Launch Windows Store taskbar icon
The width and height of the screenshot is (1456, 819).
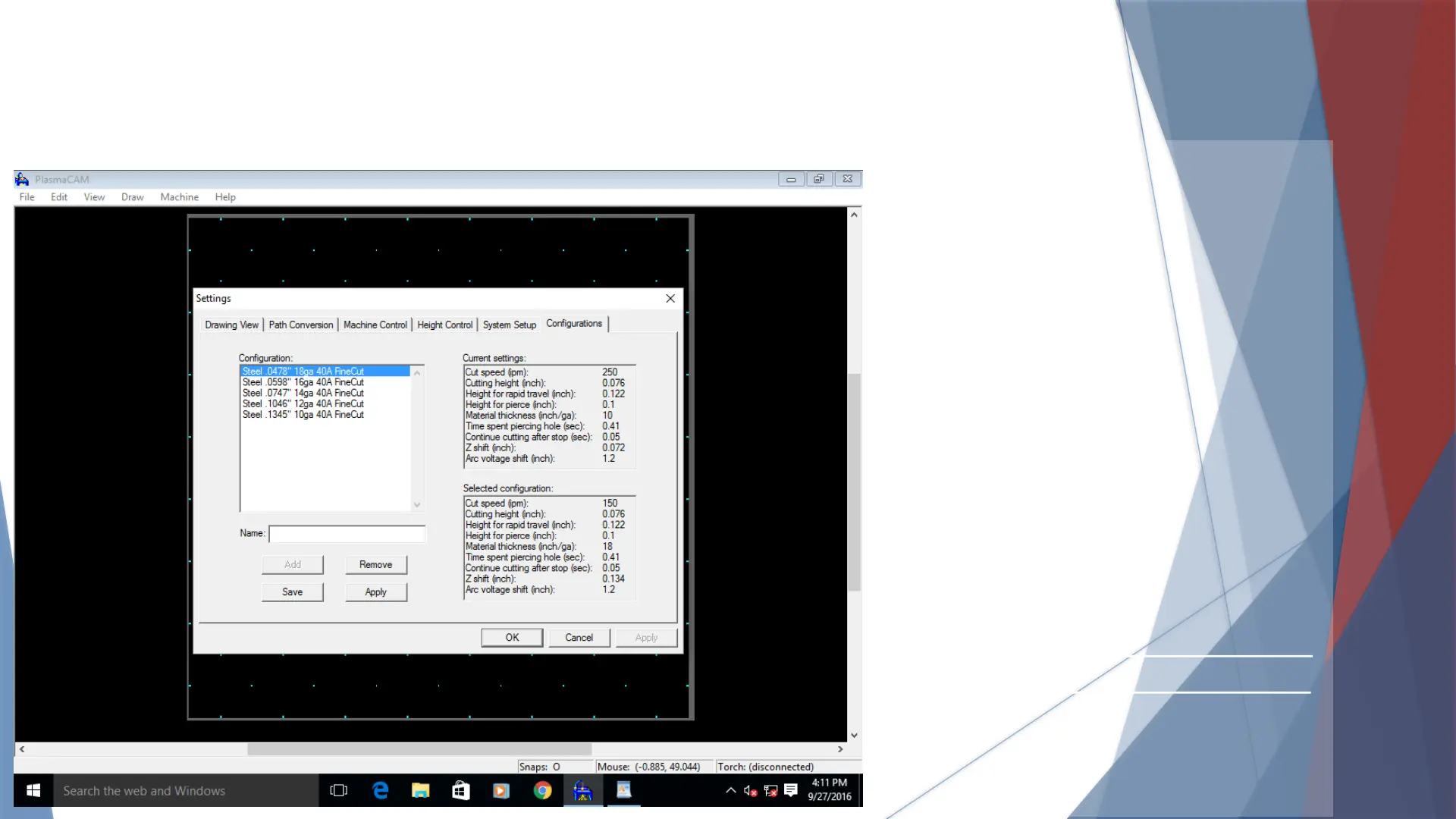[460, 790]
